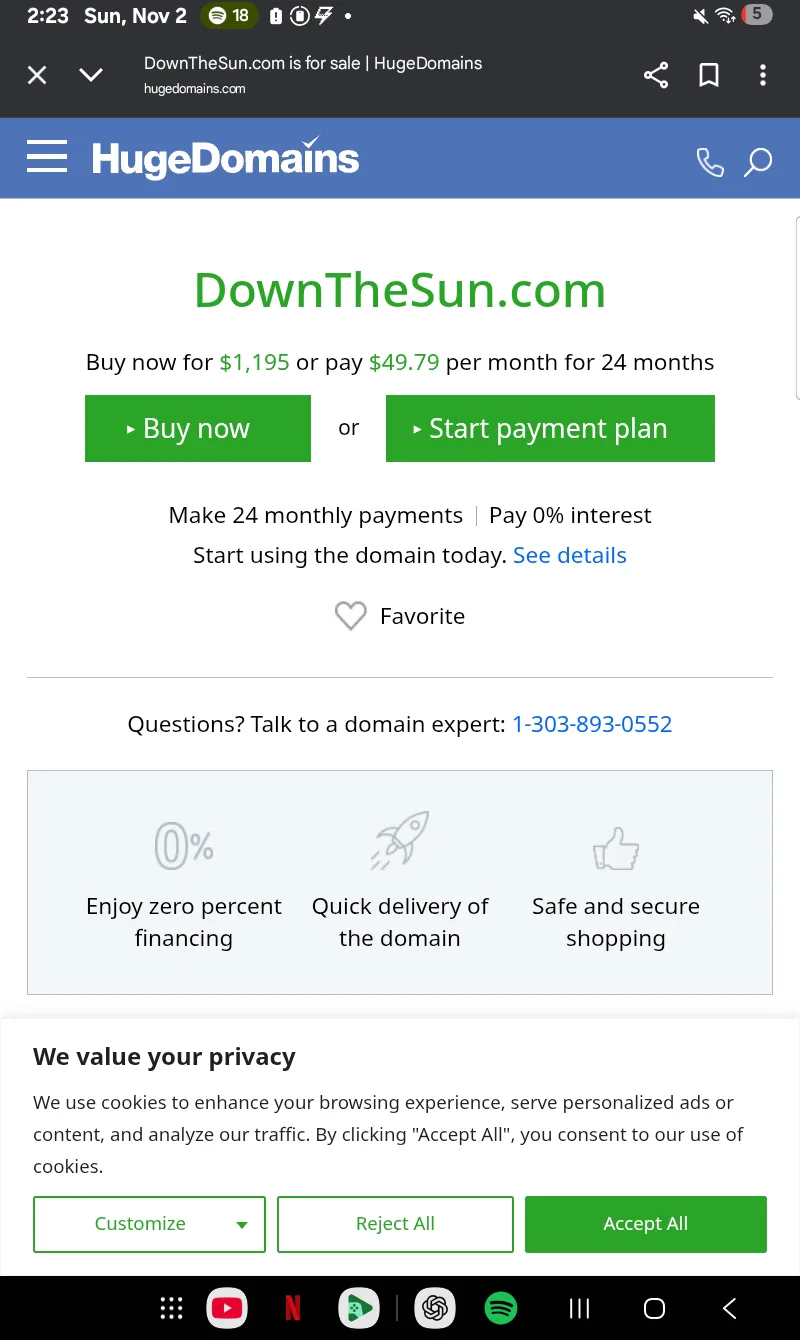The height and width of the screenshot is (1340, 800).
Task: Open the See details link
Action: (x=569, y=556)
